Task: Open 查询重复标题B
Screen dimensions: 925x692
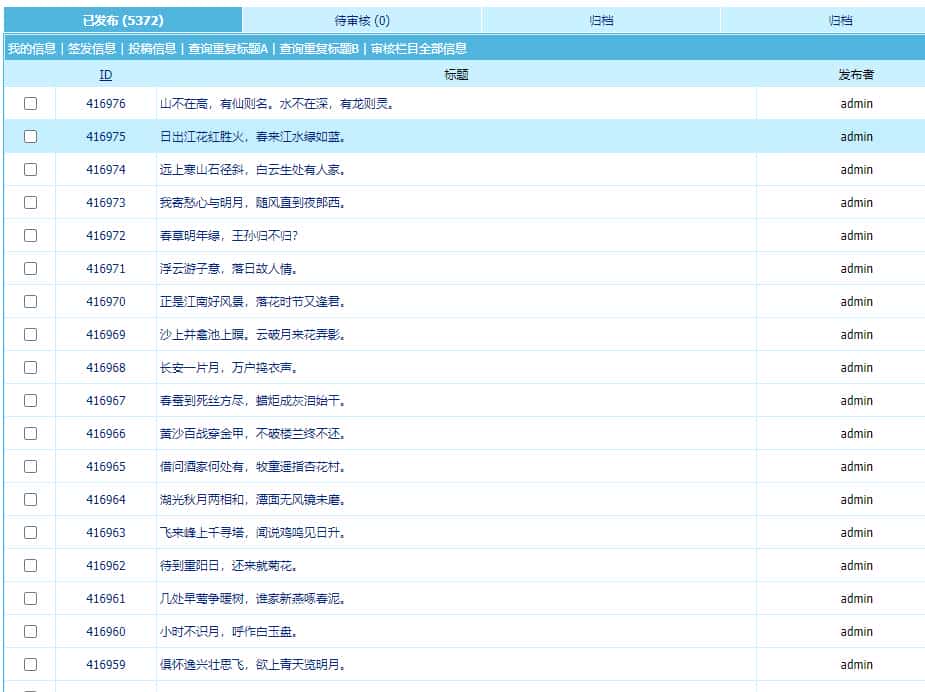Action: pos(319,49)
